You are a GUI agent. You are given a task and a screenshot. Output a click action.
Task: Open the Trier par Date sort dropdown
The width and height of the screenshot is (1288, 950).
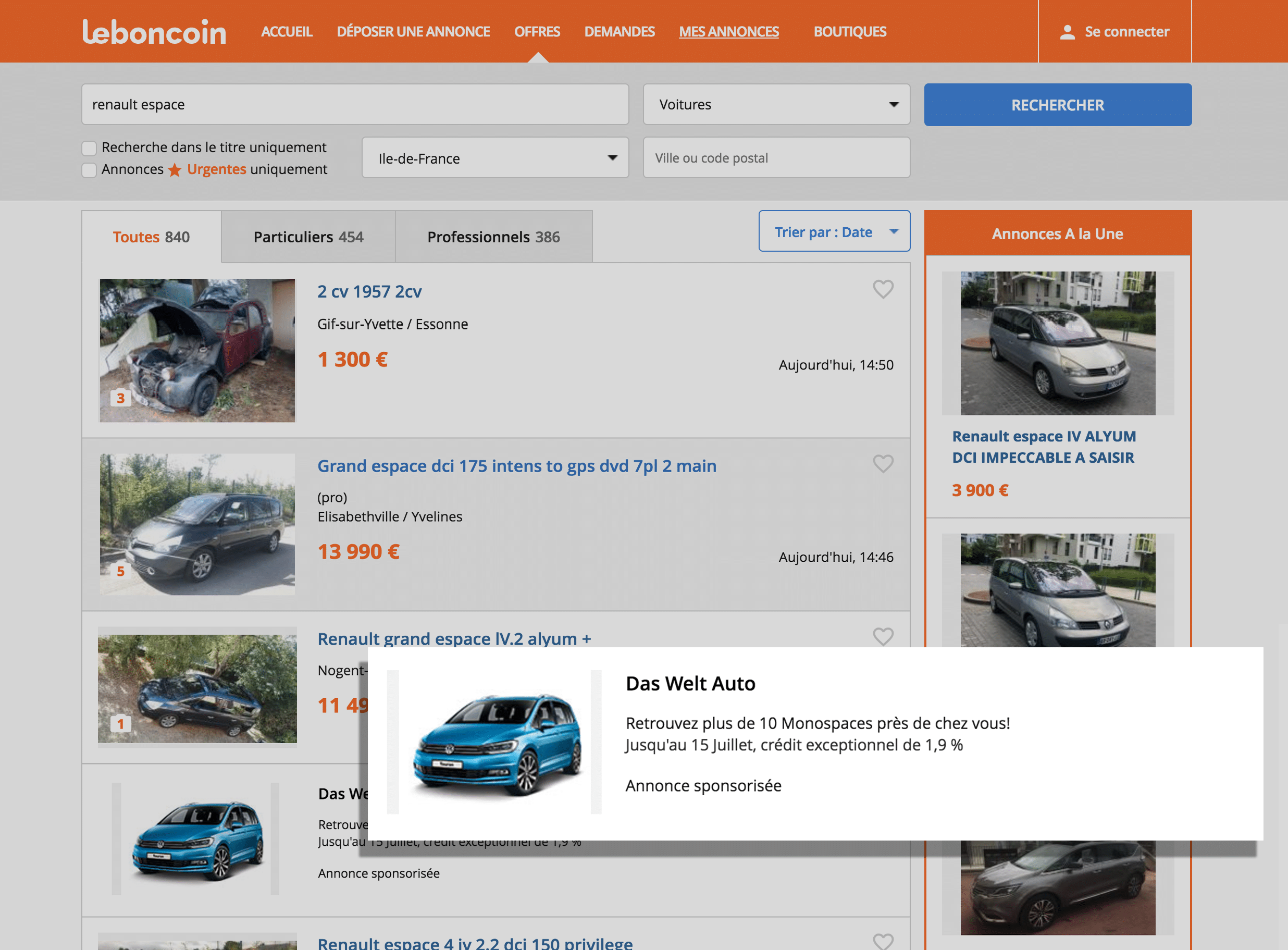tap(834, 232)
